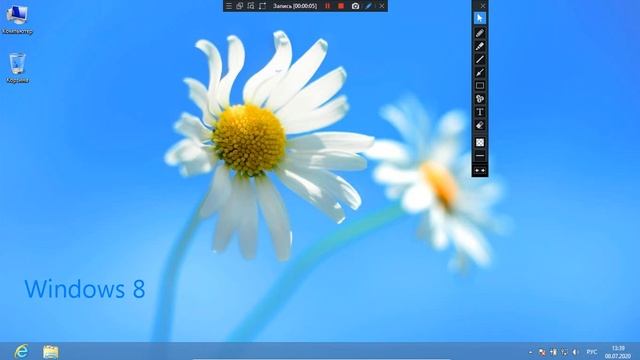Click the power battery tray icon

tap(553, 352)
